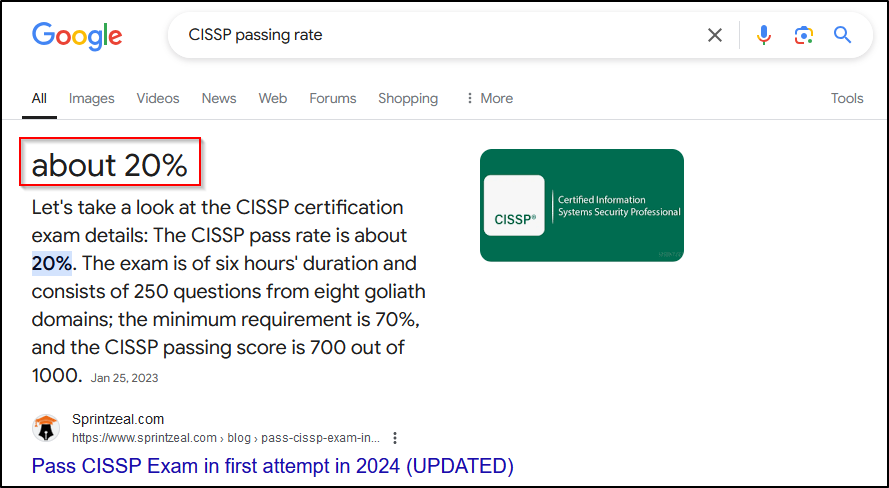Select the All results tab

tap(39, 98)
